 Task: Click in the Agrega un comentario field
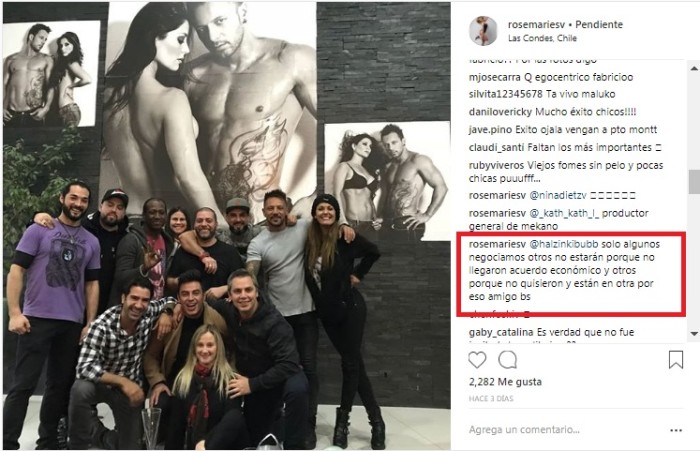[x=524, y=430]
